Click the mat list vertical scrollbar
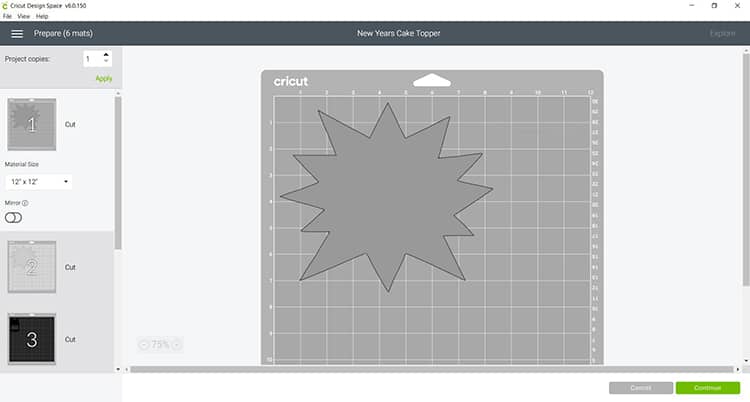This screenshot has width=750, height=402. [x=118, y=172]
